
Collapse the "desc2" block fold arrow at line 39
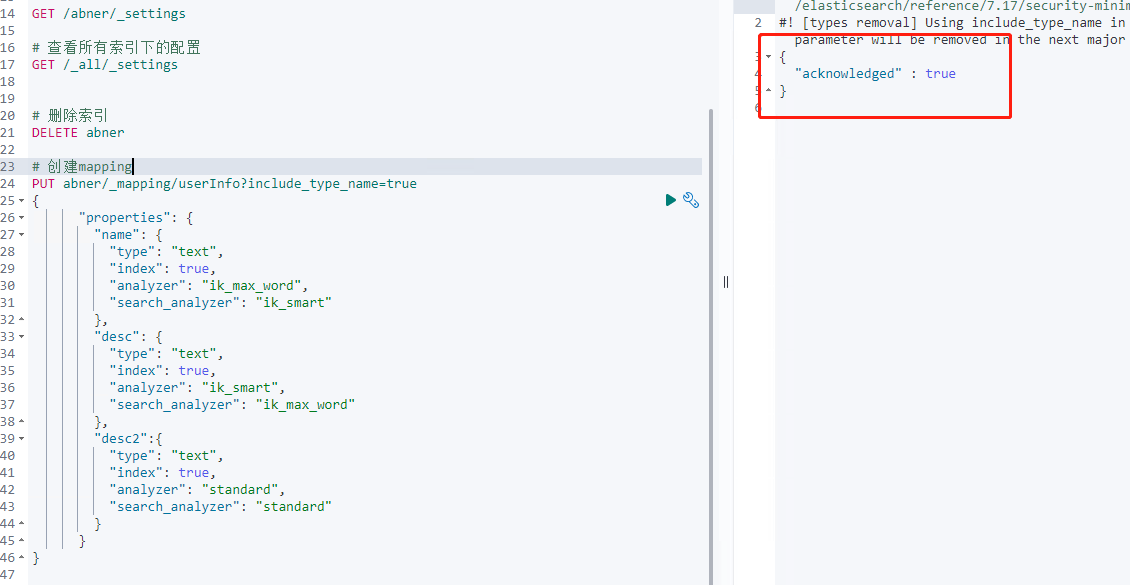tap(22, 439)
